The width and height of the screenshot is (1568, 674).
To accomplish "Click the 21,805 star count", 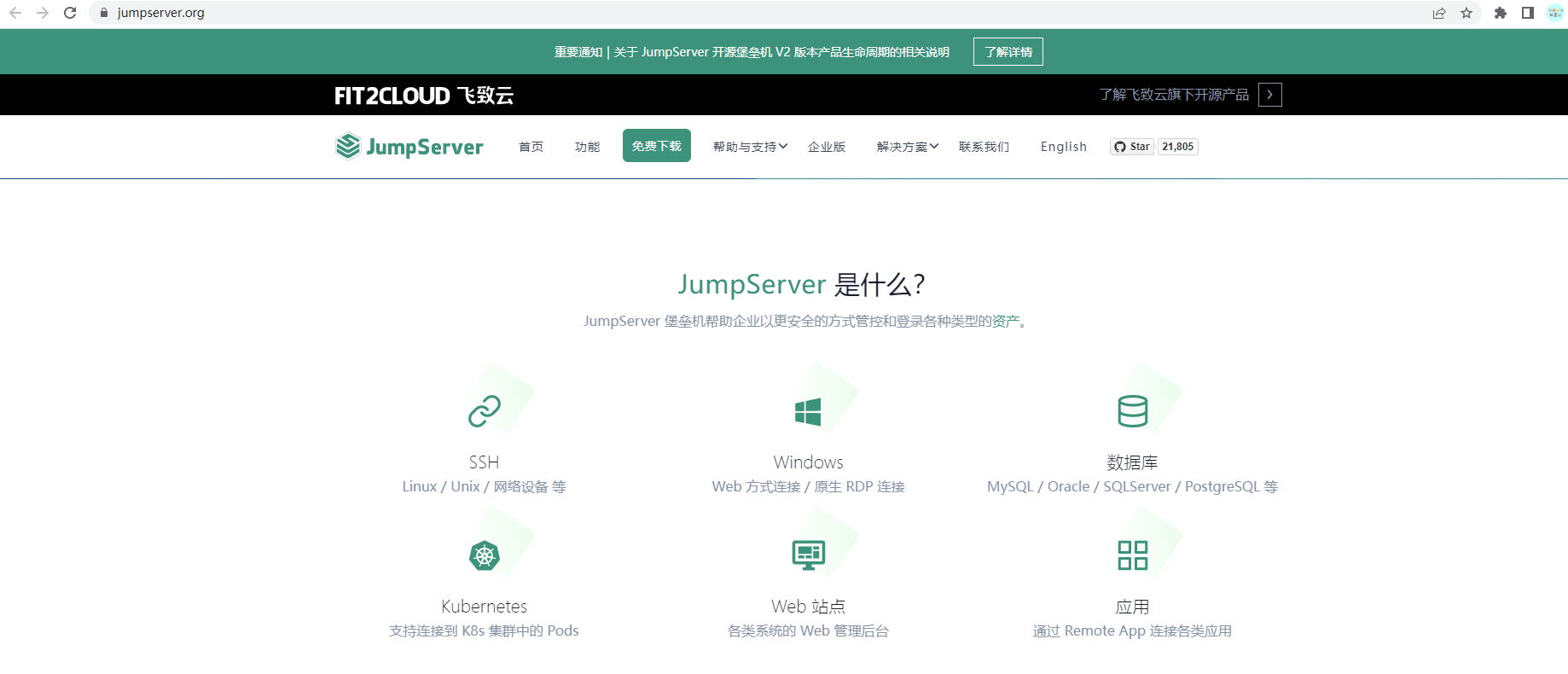I will click(1178, 147).
